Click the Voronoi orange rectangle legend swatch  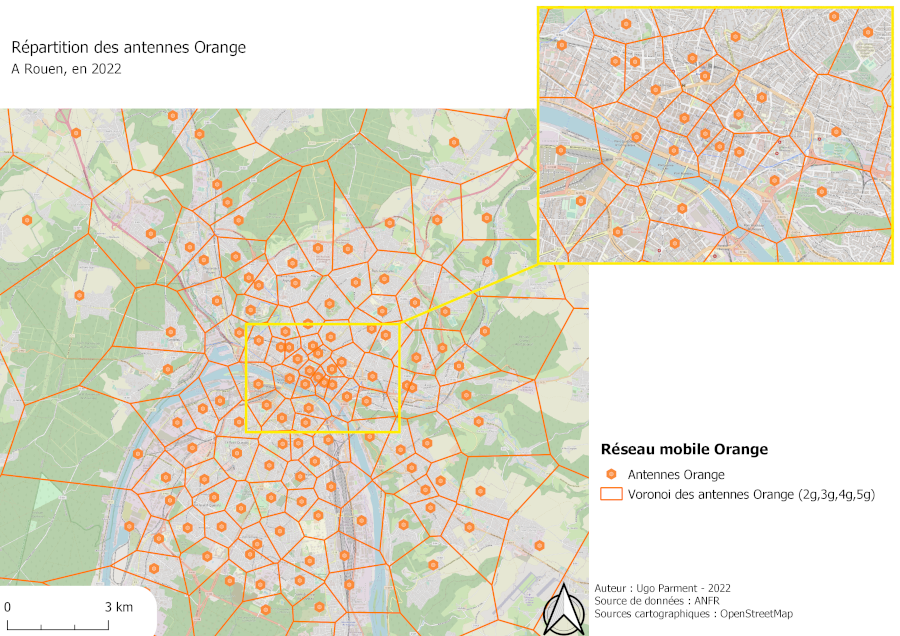click(x=610, y=494)
